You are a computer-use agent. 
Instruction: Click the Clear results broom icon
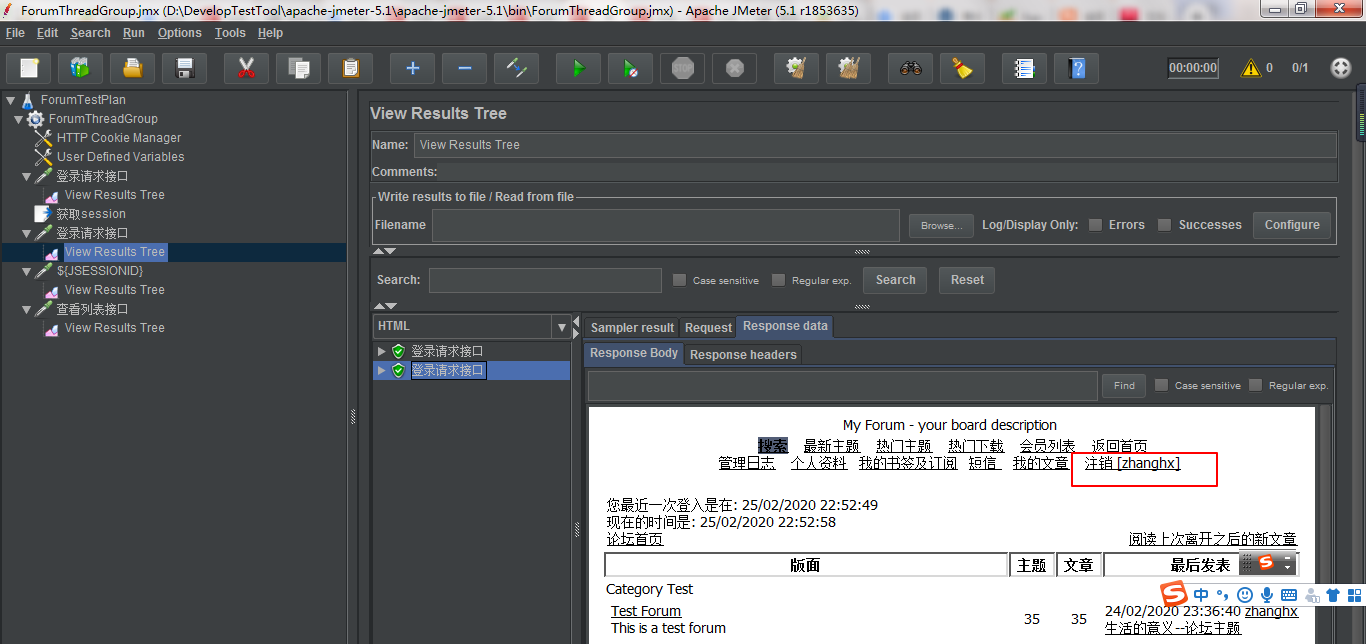[796, 68]
